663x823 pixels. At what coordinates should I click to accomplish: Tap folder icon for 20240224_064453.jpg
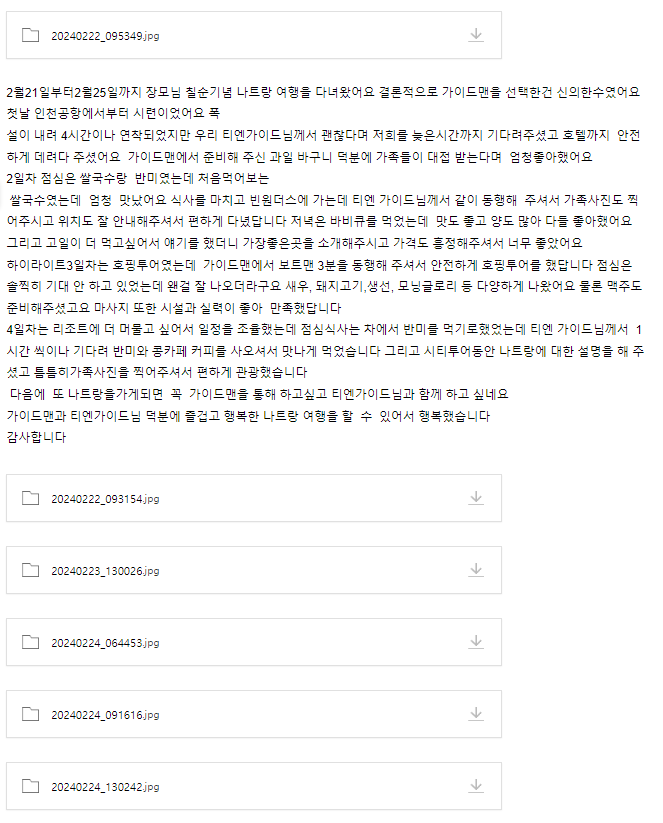30,642
